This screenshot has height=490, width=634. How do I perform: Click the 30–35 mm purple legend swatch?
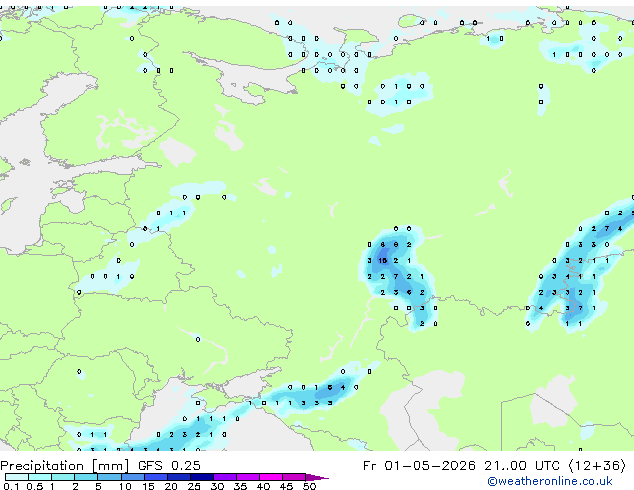[x=225, y=477]
